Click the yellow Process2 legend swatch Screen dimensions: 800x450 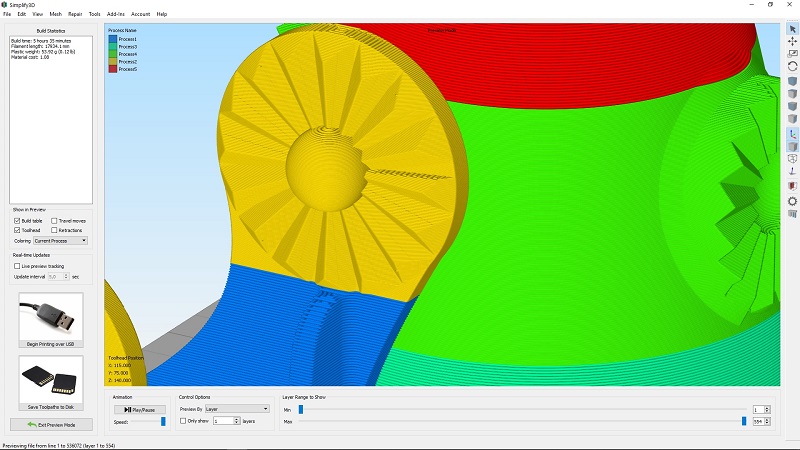[113, 62]
